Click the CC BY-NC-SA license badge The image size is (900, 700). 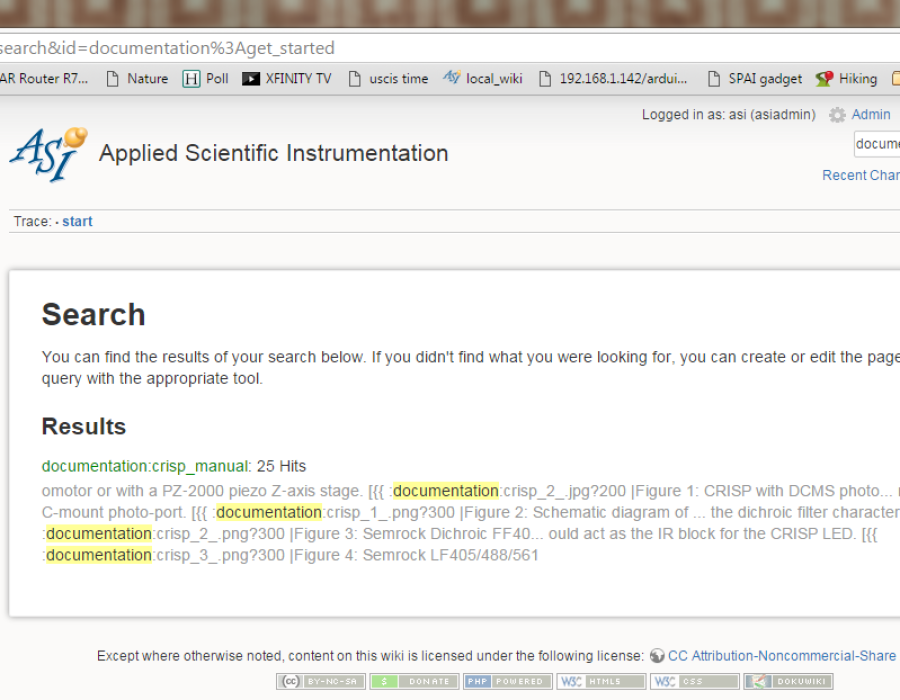[321, 681]
